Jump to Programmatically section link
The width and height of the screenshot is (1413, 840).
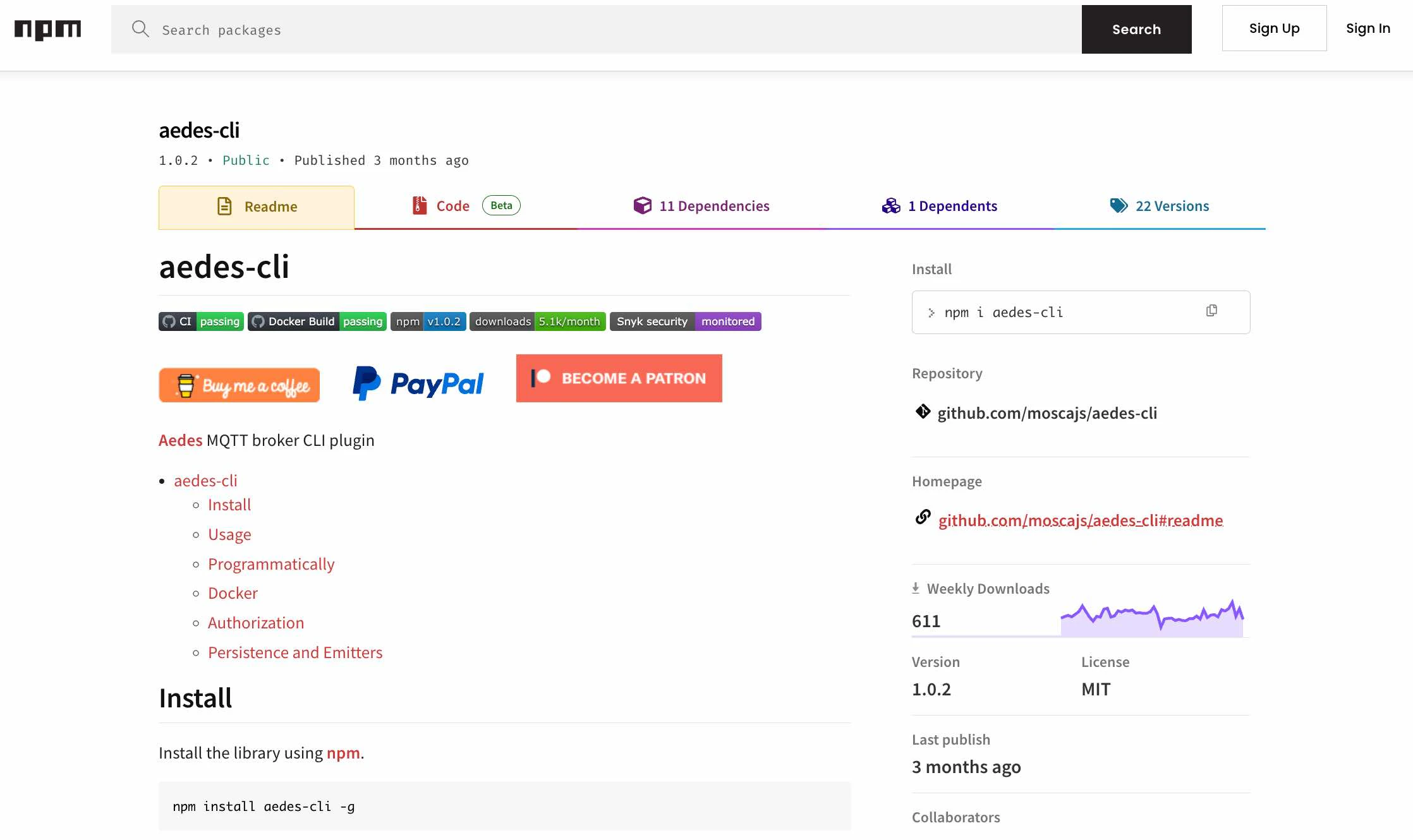271,564
